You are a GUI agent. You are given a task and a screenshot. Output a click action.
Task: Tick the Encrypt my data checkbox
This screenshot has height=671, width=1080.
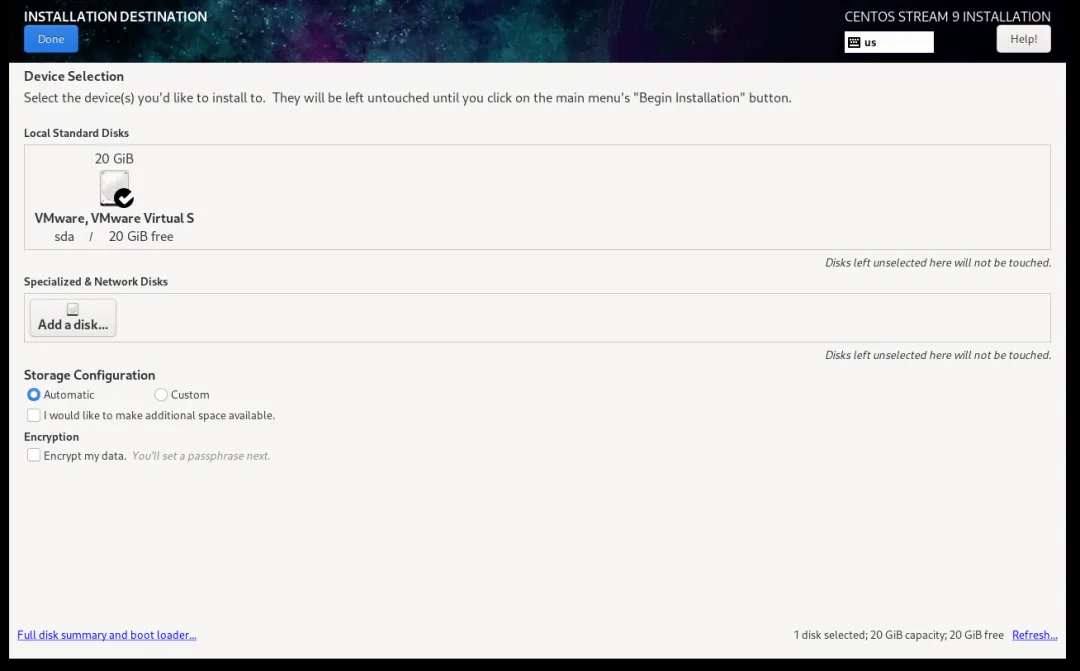pos(34,455)
